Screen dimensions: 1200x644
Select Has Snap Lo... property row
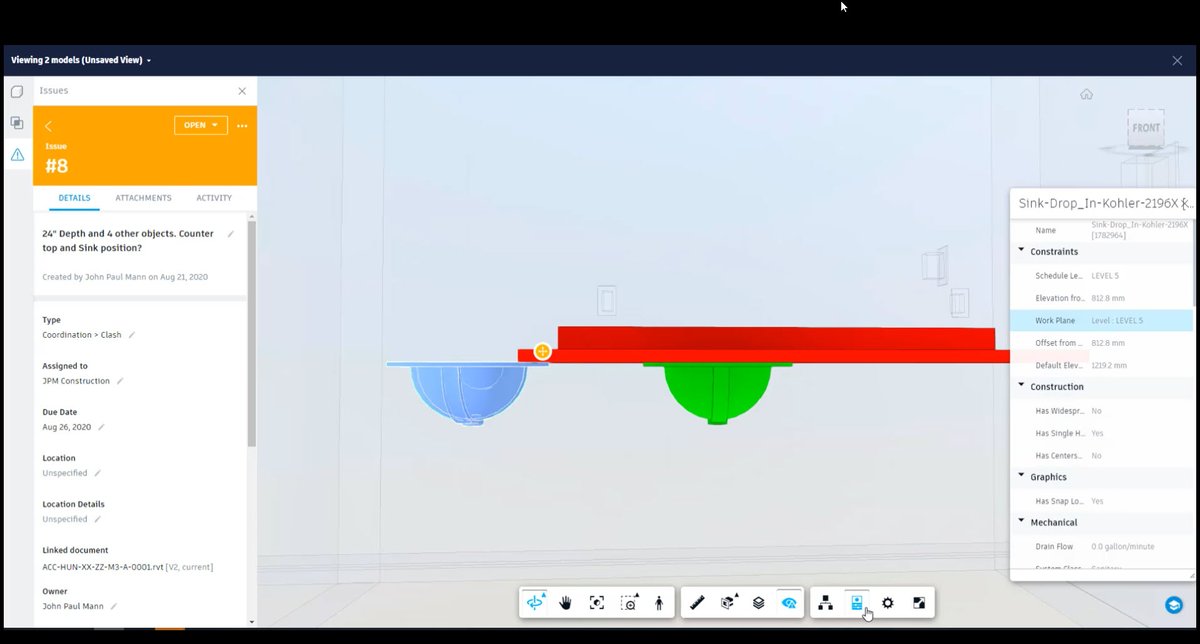[1101, 501]
